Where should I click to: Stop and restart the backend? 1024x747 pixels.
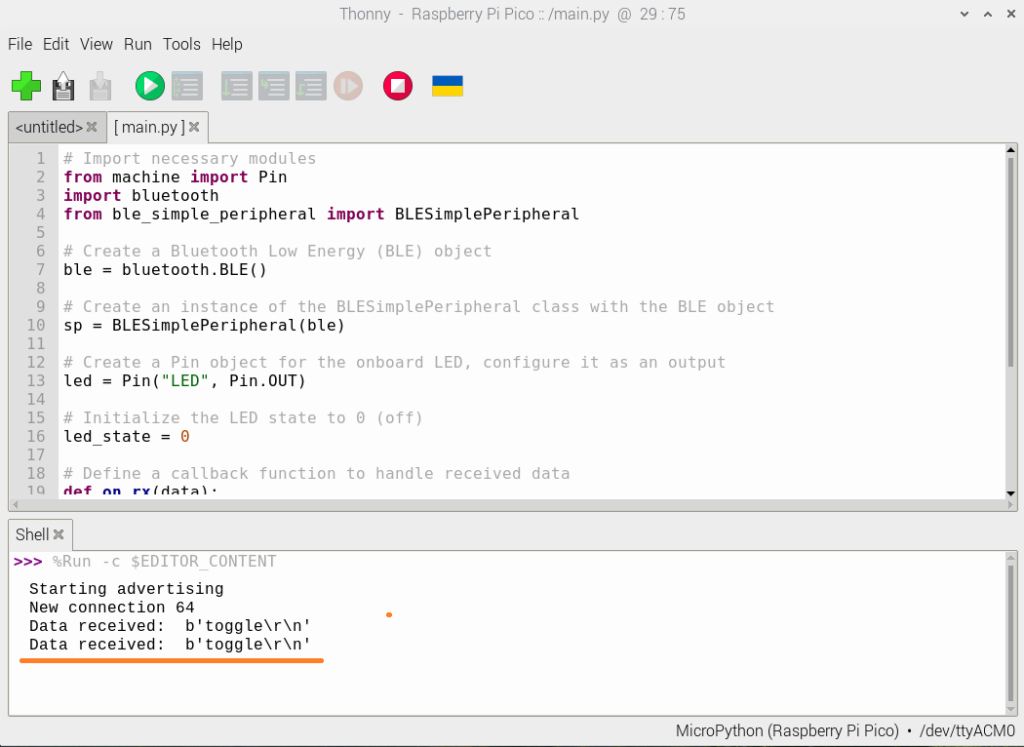pos(397,86)
